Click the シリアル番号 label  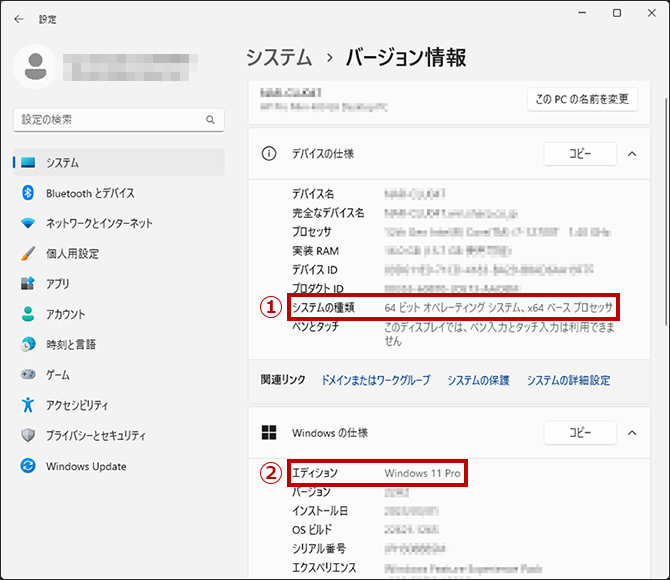[319, 548]
